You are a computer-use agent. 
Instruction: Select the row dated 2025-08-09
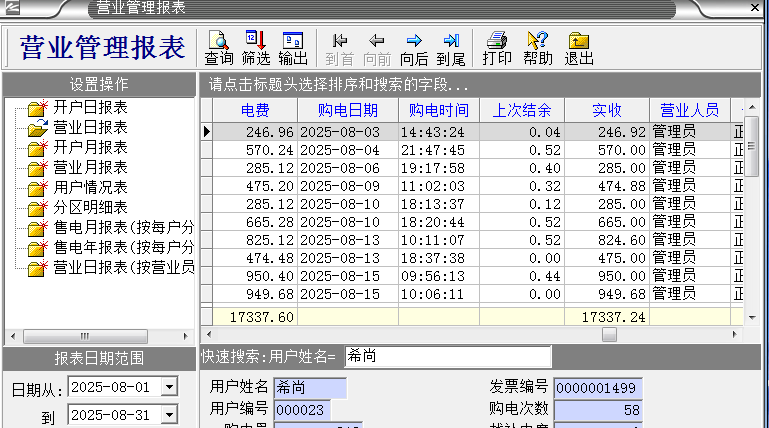(347, 185)
